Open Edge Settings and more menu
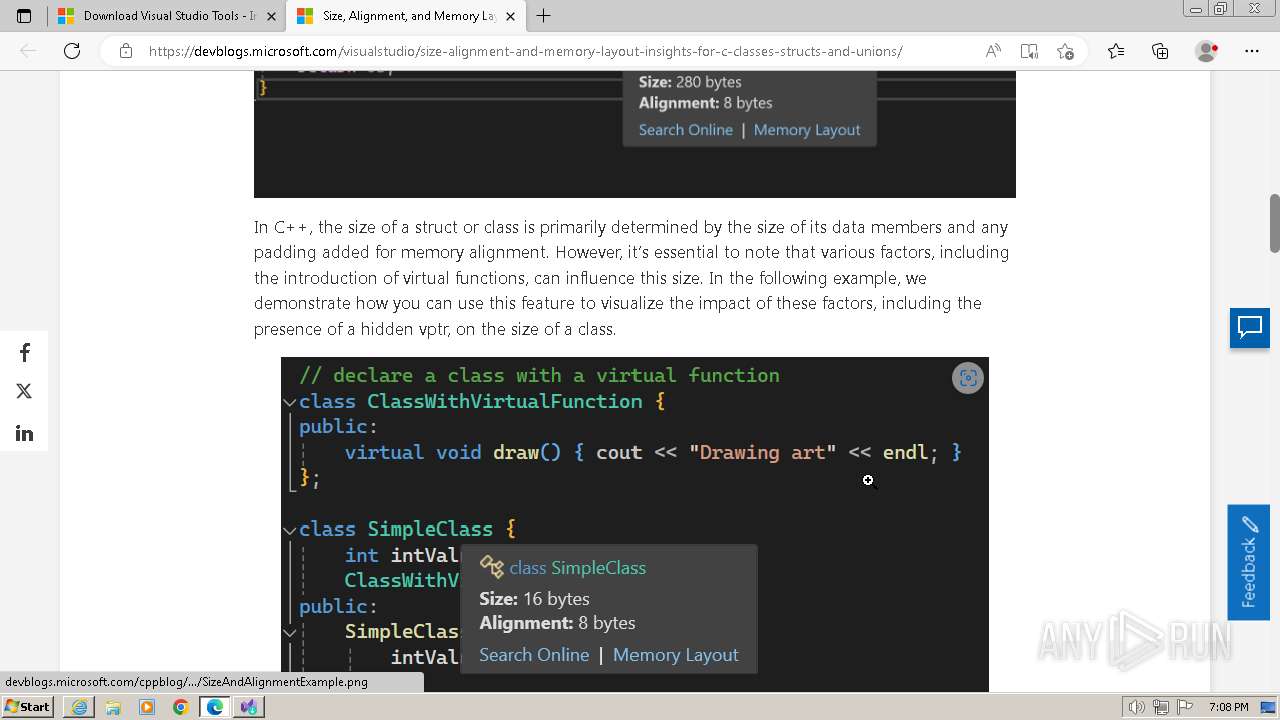The image size is (1280, 720). [1252, 51]
